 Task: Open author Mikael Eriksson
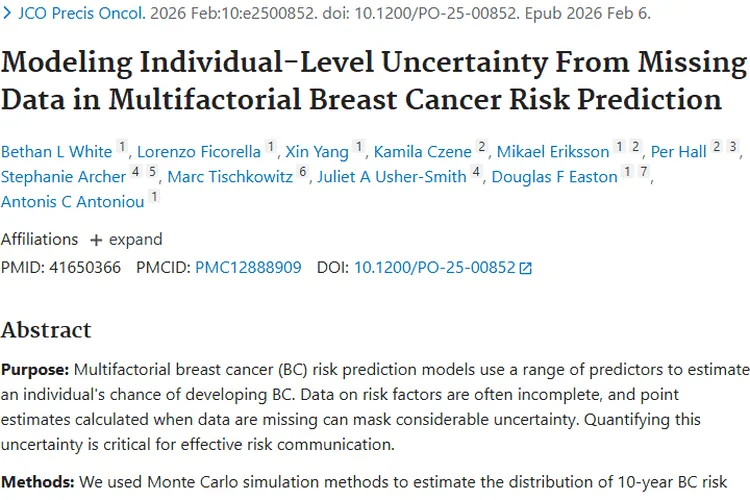(x=553, y=152)
